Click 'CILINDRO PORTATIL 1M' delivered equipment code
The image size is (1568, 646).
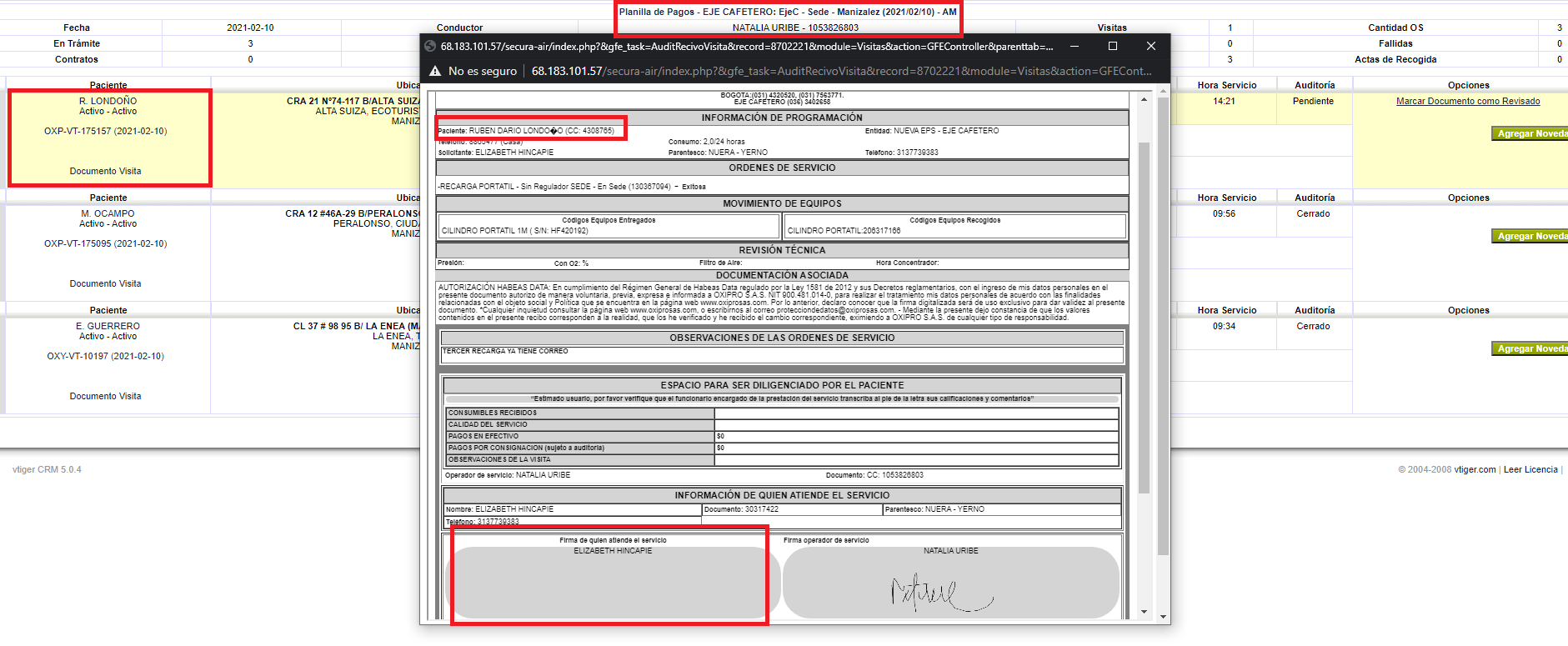click(514, 231)
